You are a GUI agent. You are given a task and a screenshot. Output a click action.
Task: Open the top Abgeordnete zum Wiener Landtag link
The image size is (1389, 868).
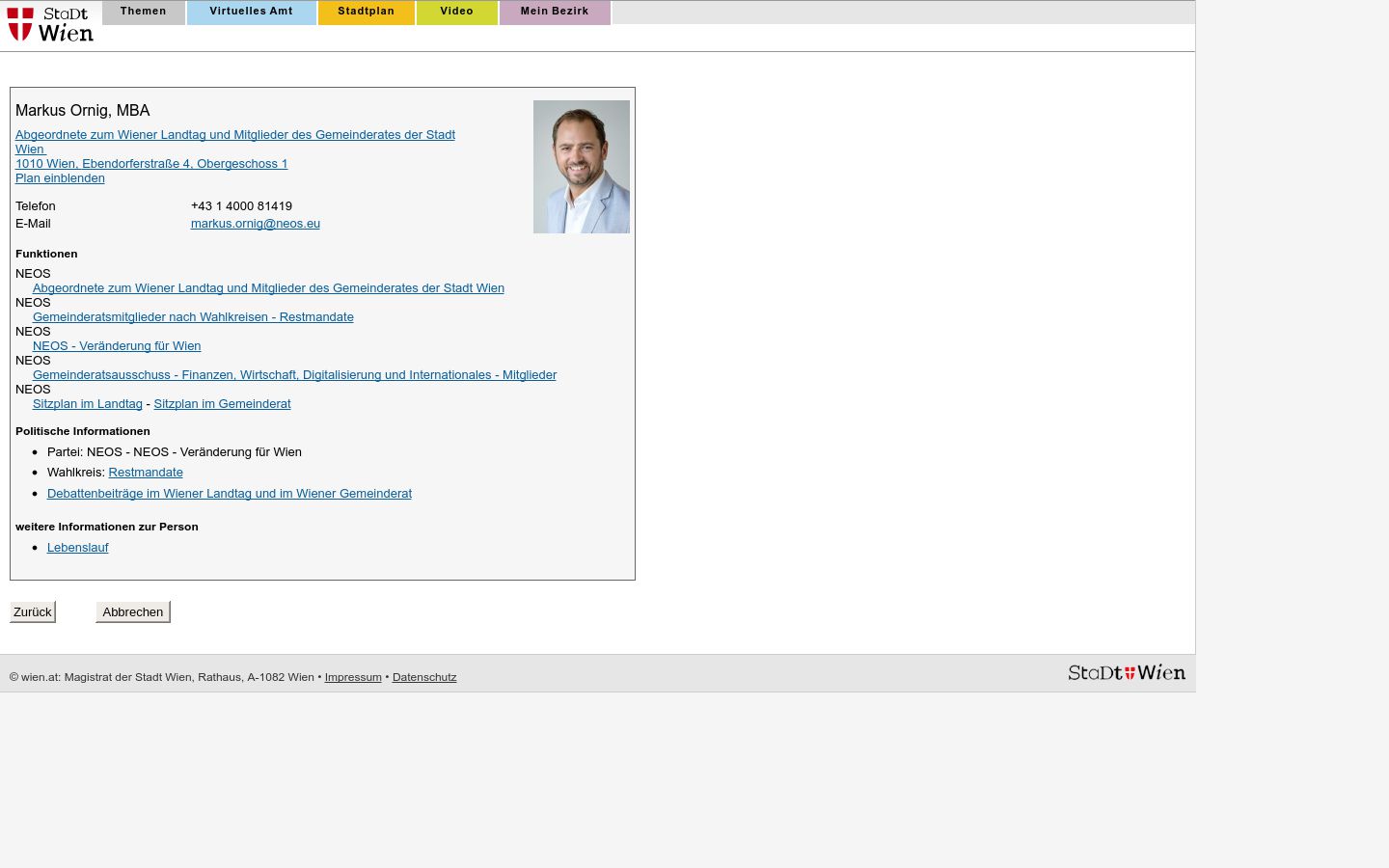[235, 142]
